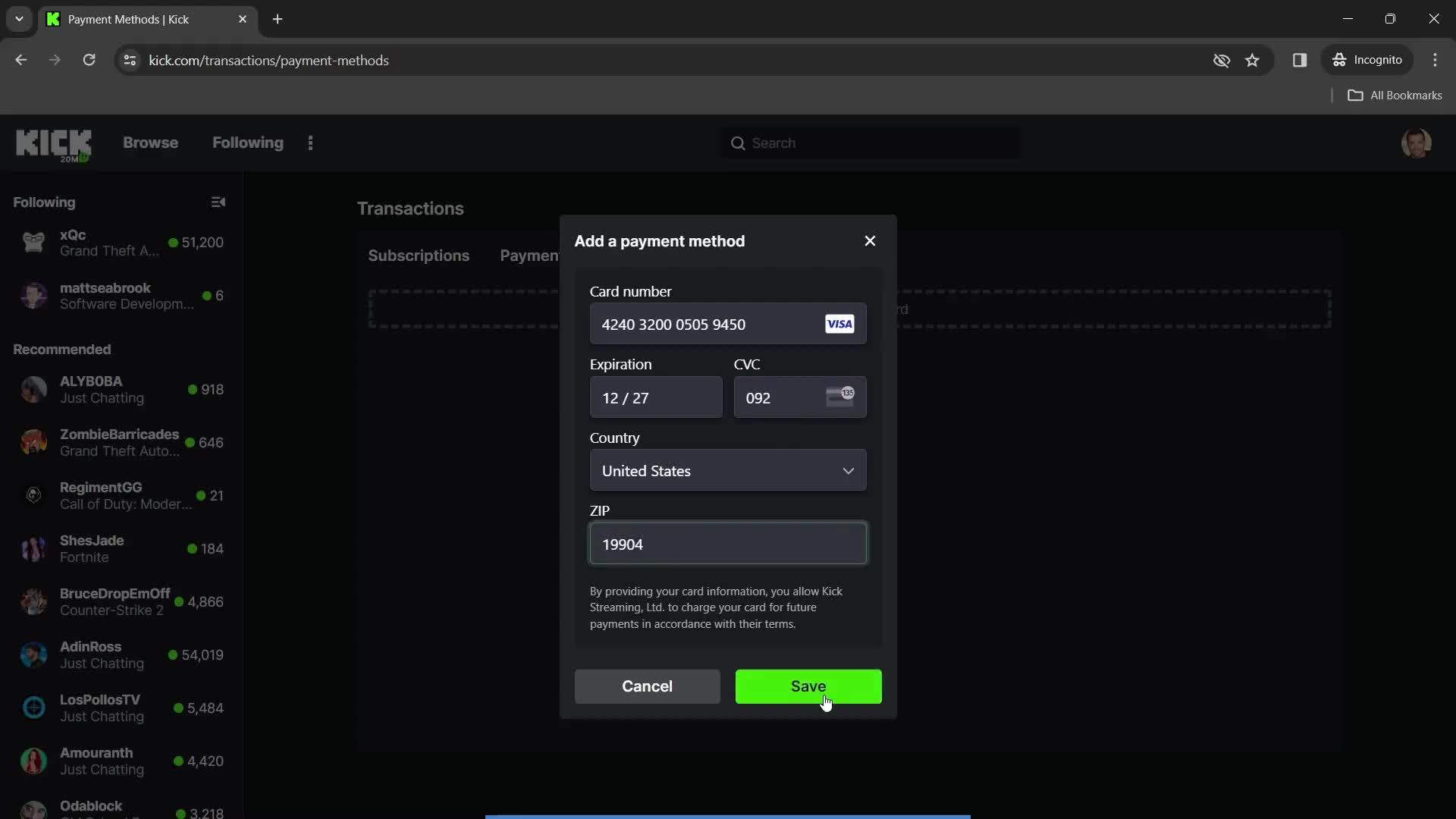Screen dimensions: 1456x819
Task: Click the ZIP code input field
Action: [x=728, y=544]
